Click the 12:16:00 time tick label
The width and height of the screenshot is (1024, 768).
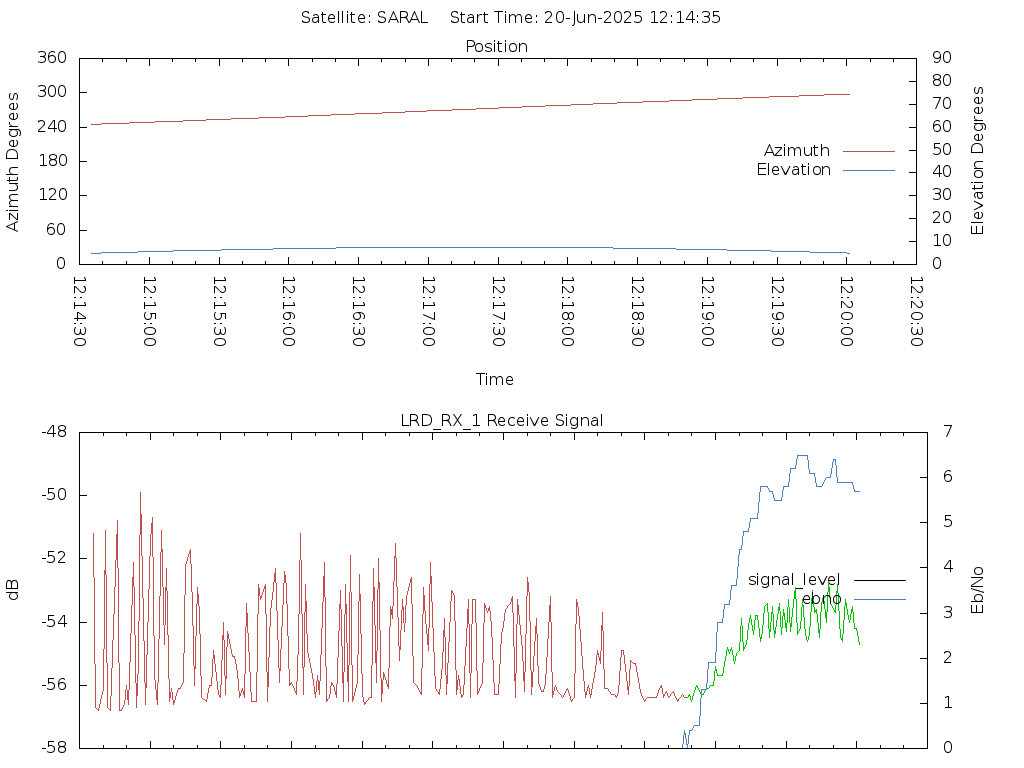point(289,312)
